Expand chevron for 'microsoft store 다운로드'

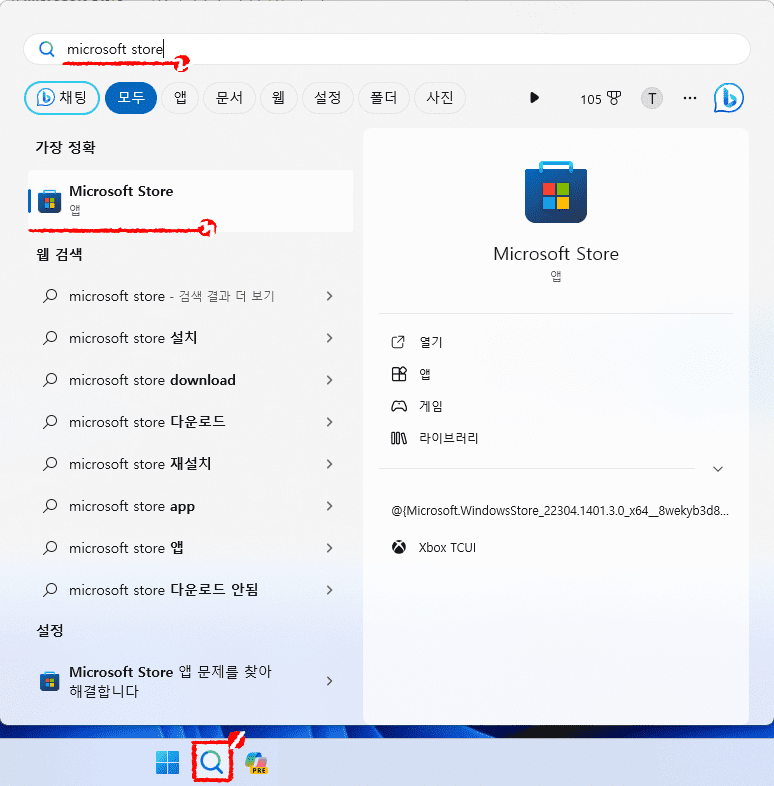click(329, 422)
